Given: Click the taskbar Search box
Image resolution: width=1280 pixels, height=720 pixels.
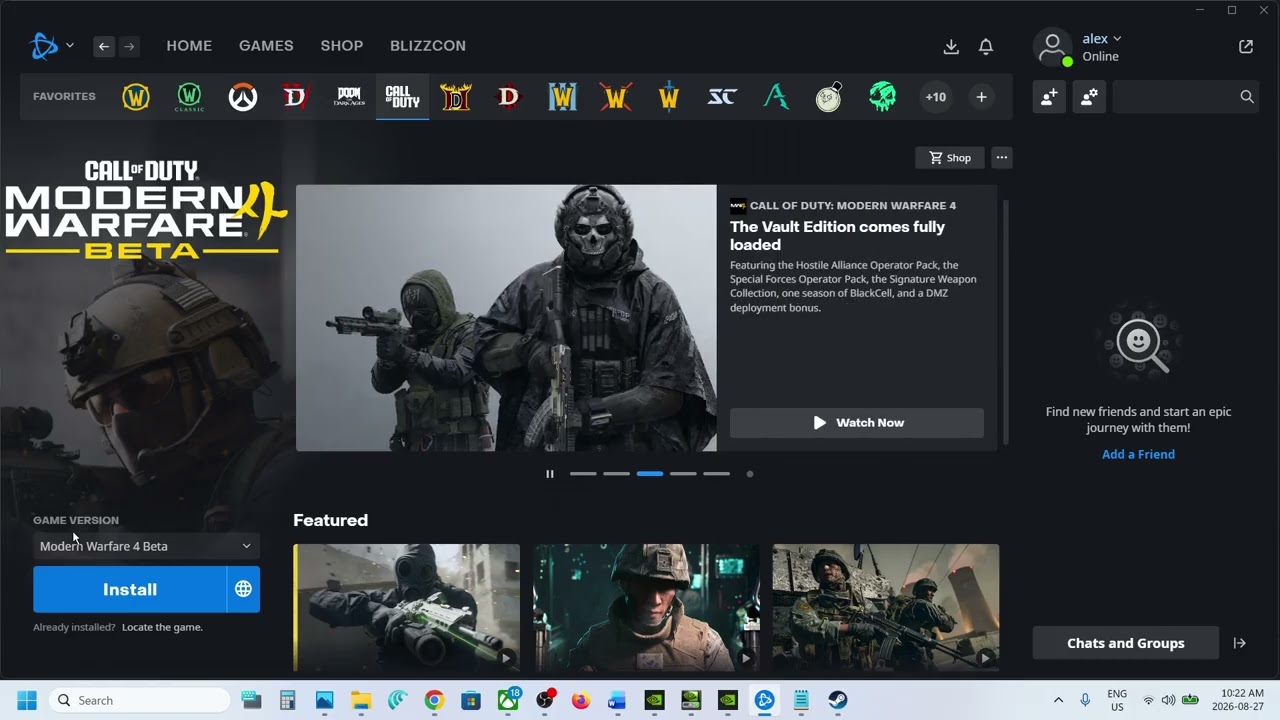Looking at the screenshot, I should (140, 700).
